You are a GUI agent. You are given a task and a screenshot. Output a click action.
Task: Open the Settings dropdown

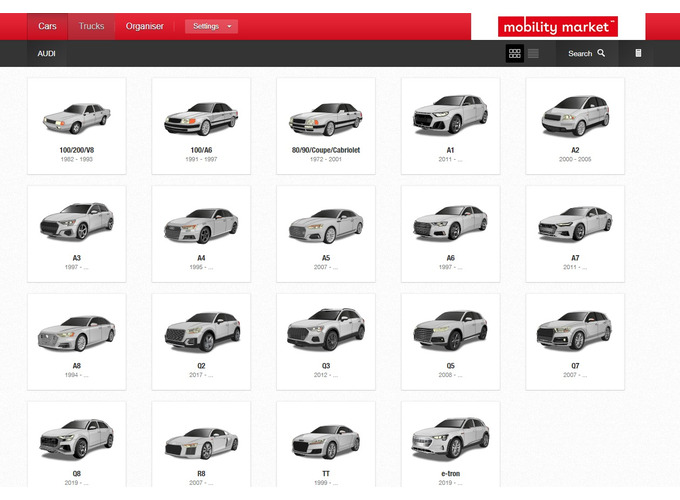click(211, 26)
